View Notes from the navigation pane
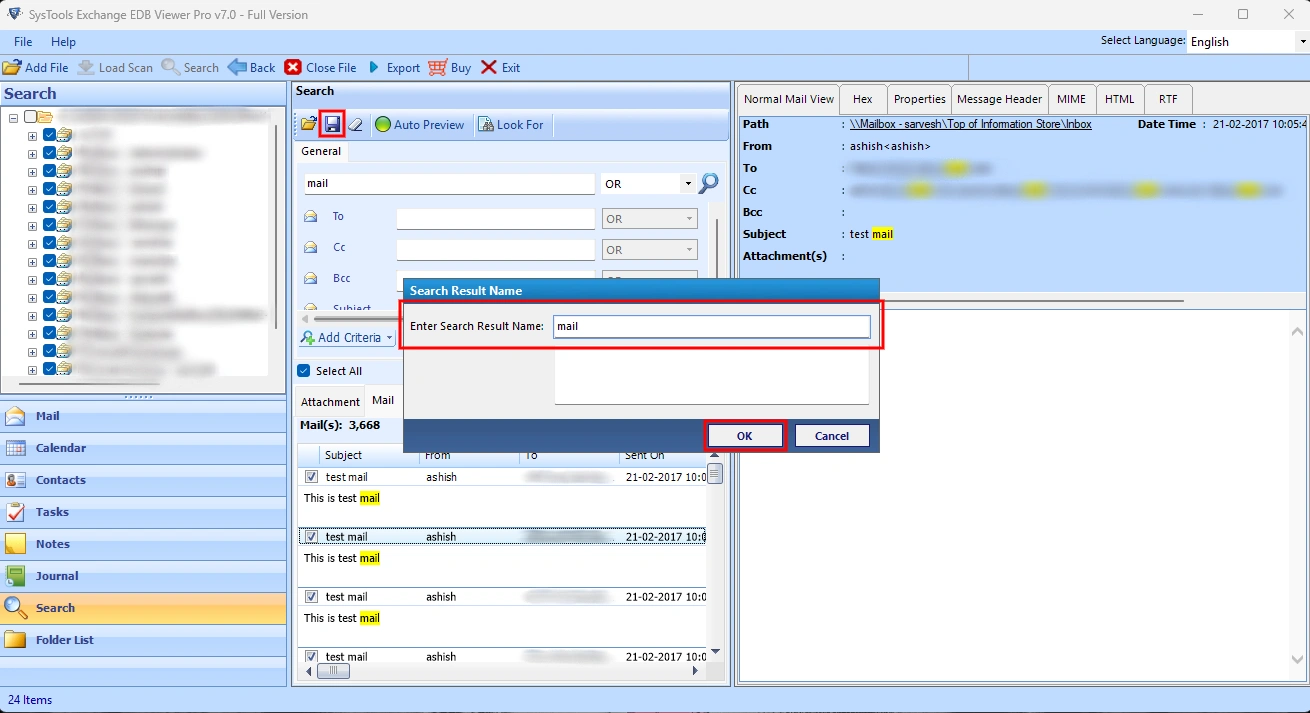 point(143,544)
